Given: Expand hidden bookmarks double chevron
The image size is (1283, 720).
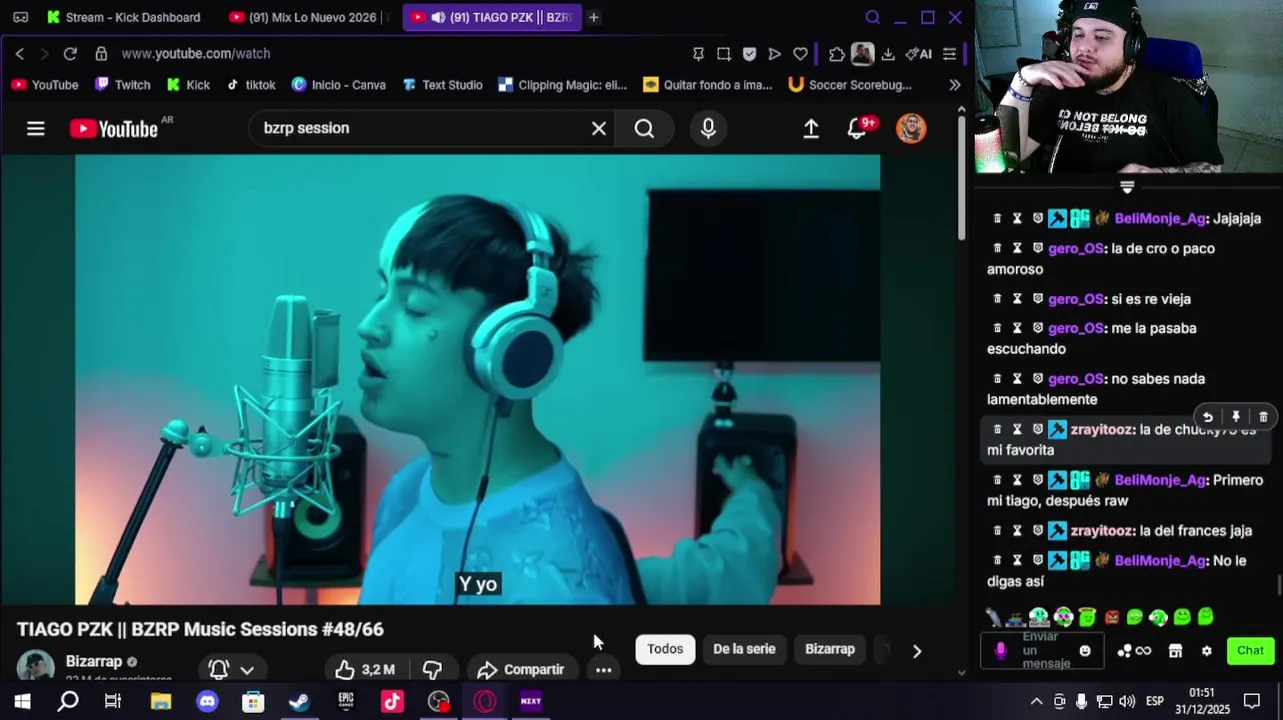Looking at the screenshot, I should coord(954,85).
